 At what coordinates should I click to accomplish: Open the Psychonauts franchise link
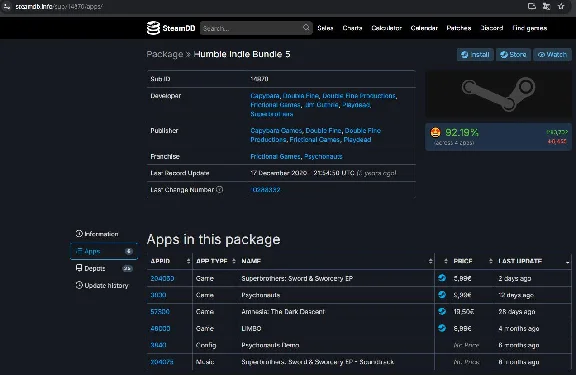(323, 156)
